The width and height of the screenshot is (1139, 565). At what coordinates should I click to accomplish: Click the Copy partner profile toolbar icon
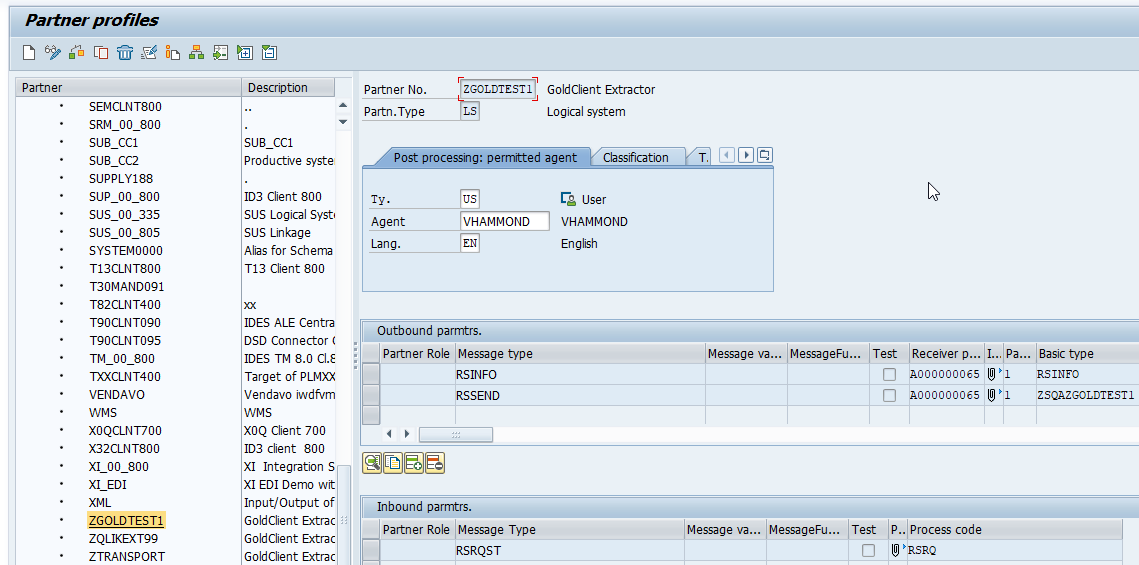pyautogui.click(x=101, y=53)
